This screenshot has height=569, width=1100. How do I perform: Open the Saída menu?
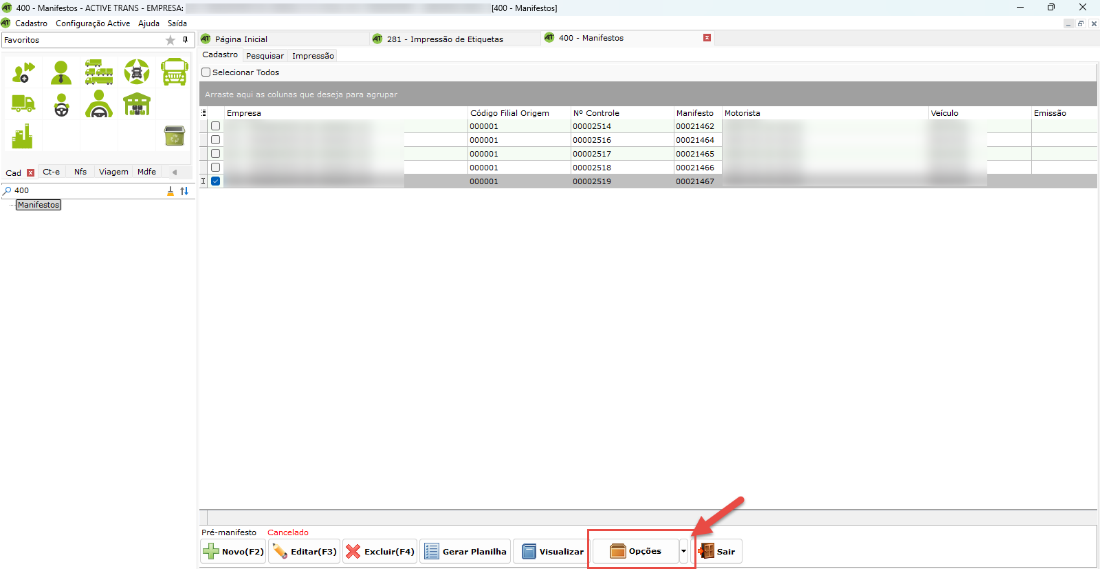pos(177,23)
